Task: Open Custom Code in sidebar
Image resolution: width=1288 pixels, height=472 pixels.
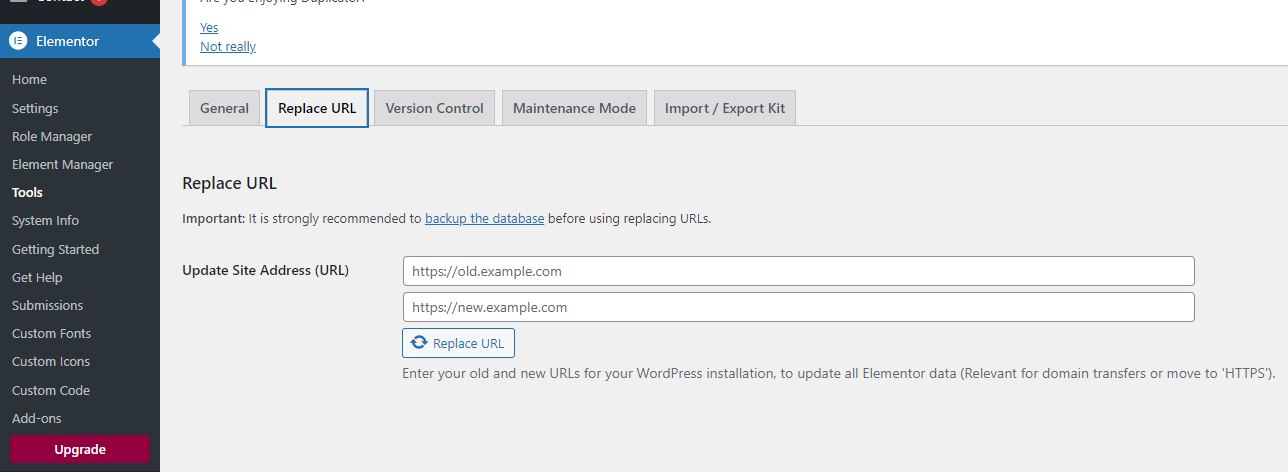Action: coord(50,390)
